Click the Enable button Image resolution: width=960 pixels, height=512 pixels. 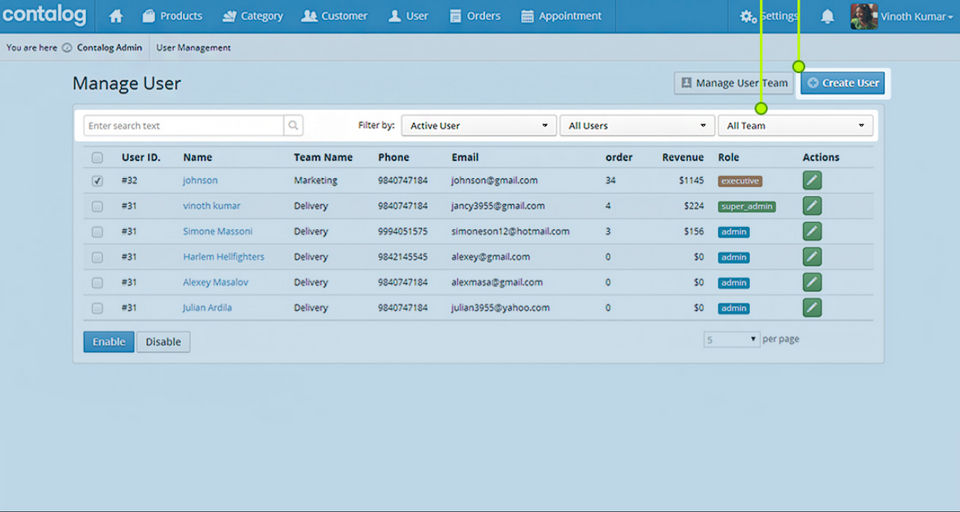(108, 342)
